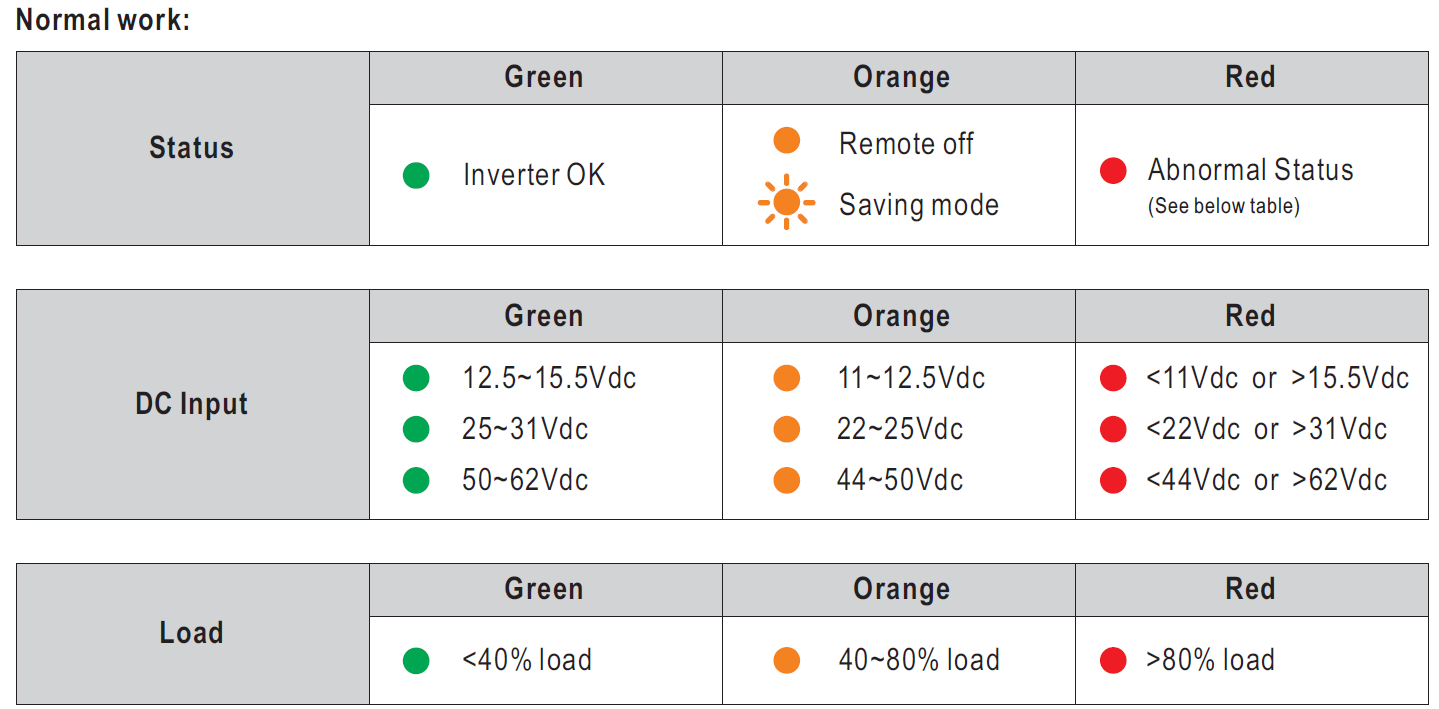Viewport: 1439px width, 709px height.
Task: Click the green Inverter OK indicator dot
Action: (416, 176)
